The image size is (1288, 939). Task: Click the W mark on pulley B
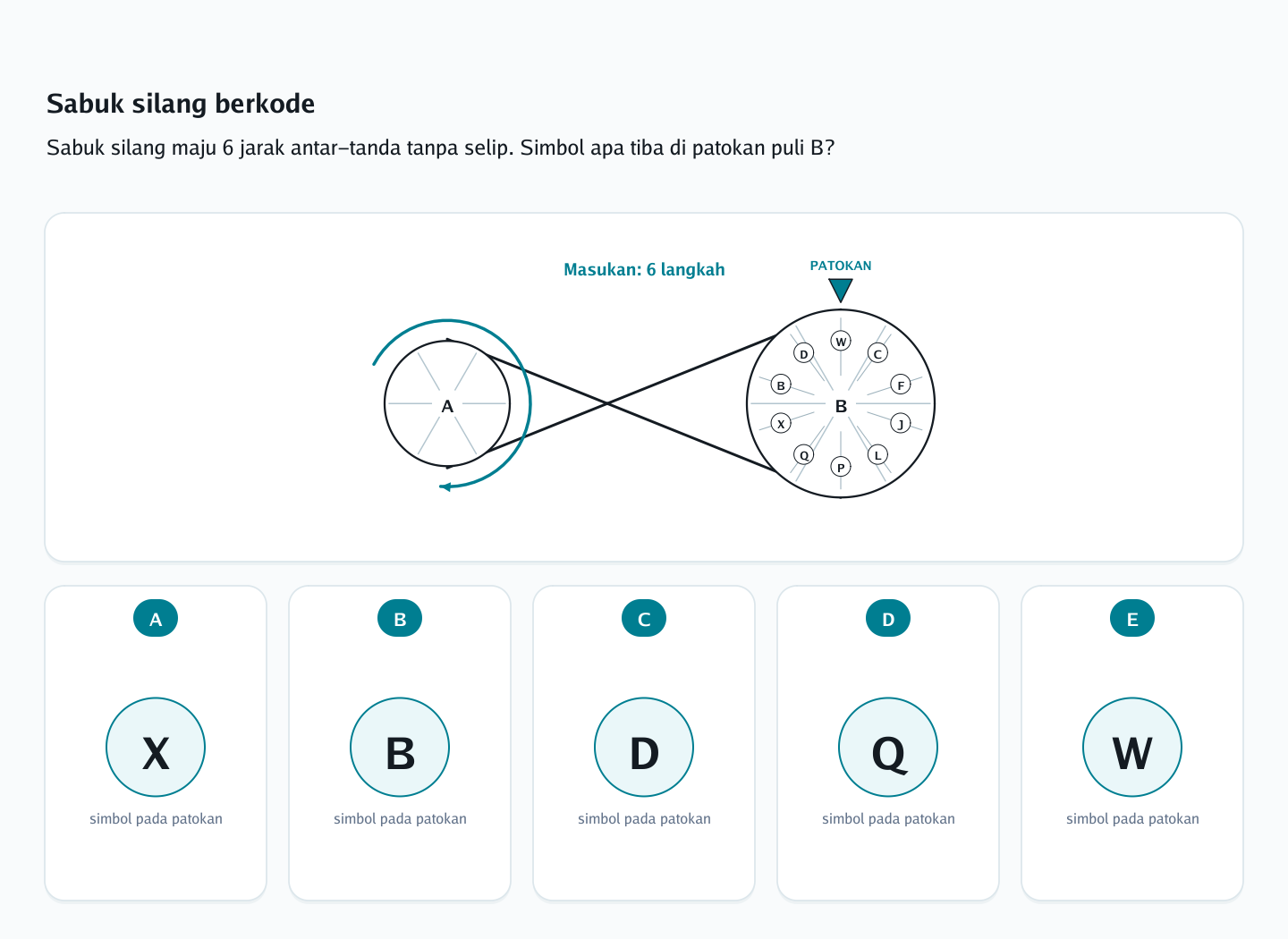841,341
